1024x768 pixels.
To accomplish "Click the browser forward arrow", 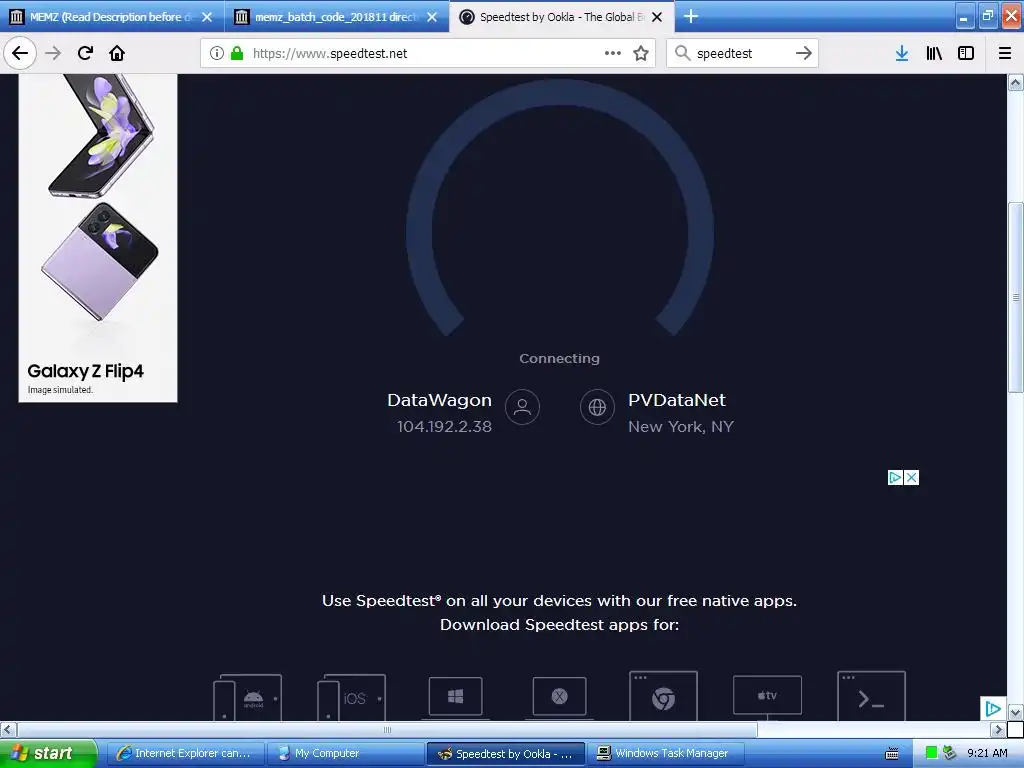I will click(x=53, y=53).
